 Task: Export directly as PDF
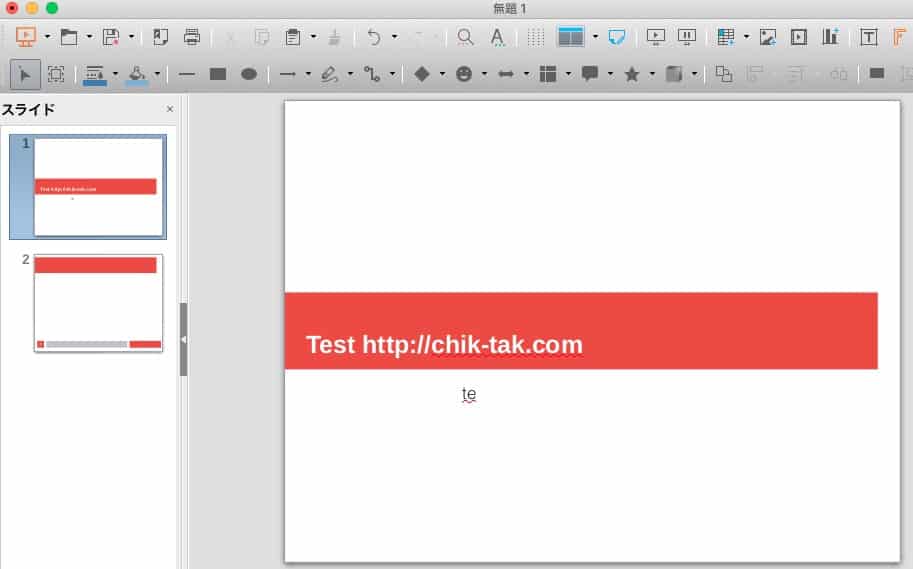[160, 37]
